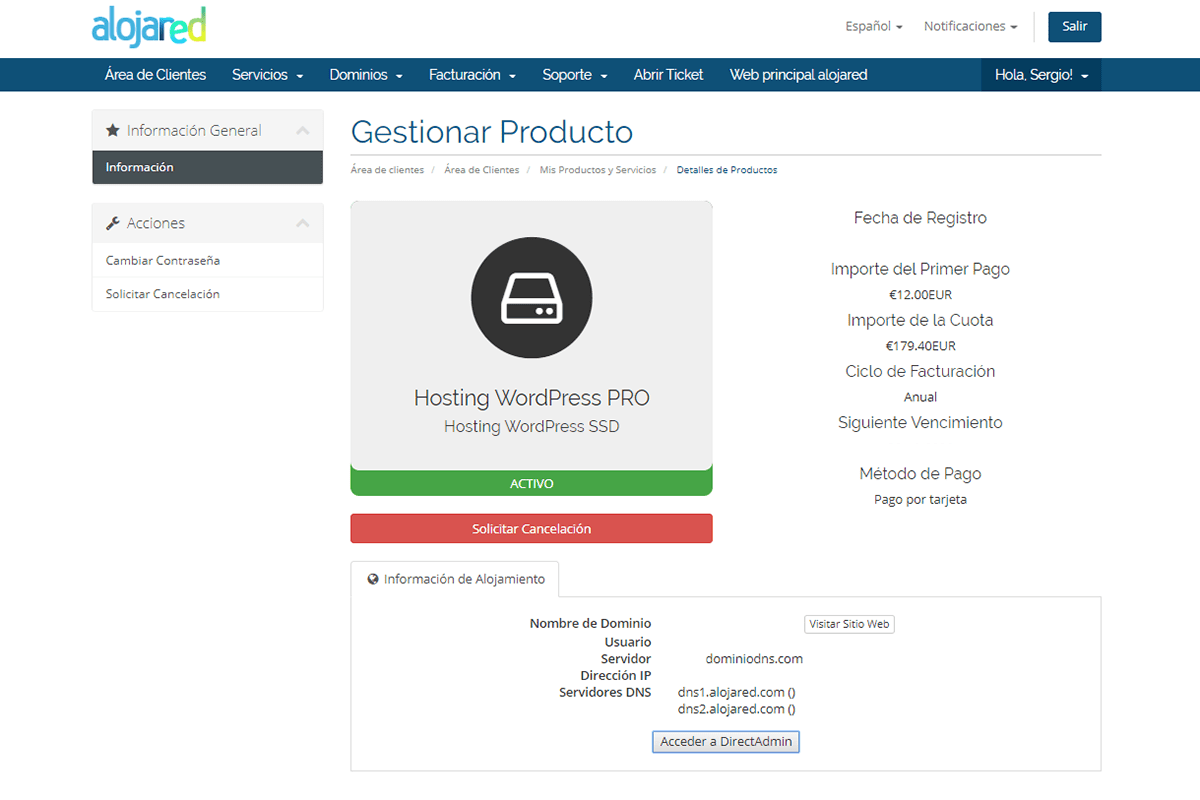The height and width of the screenshot is (800, 1200).
Task: Follow Mis Productos y Servicios breadcrumb
Action: [x=597, y=170]
